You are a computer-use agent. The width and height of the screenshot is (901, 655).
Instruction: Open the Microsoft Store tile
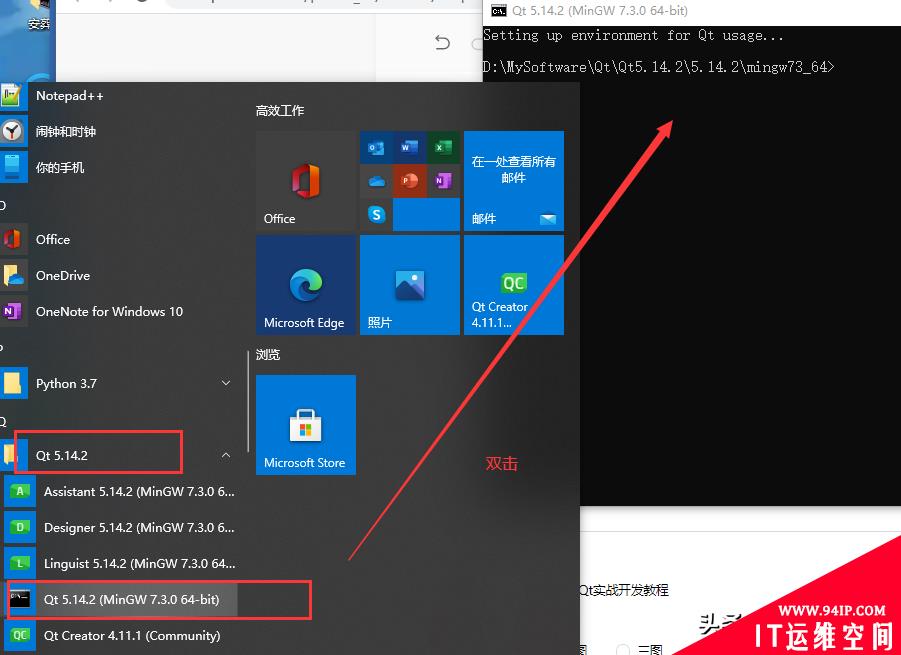pos(306,425)
